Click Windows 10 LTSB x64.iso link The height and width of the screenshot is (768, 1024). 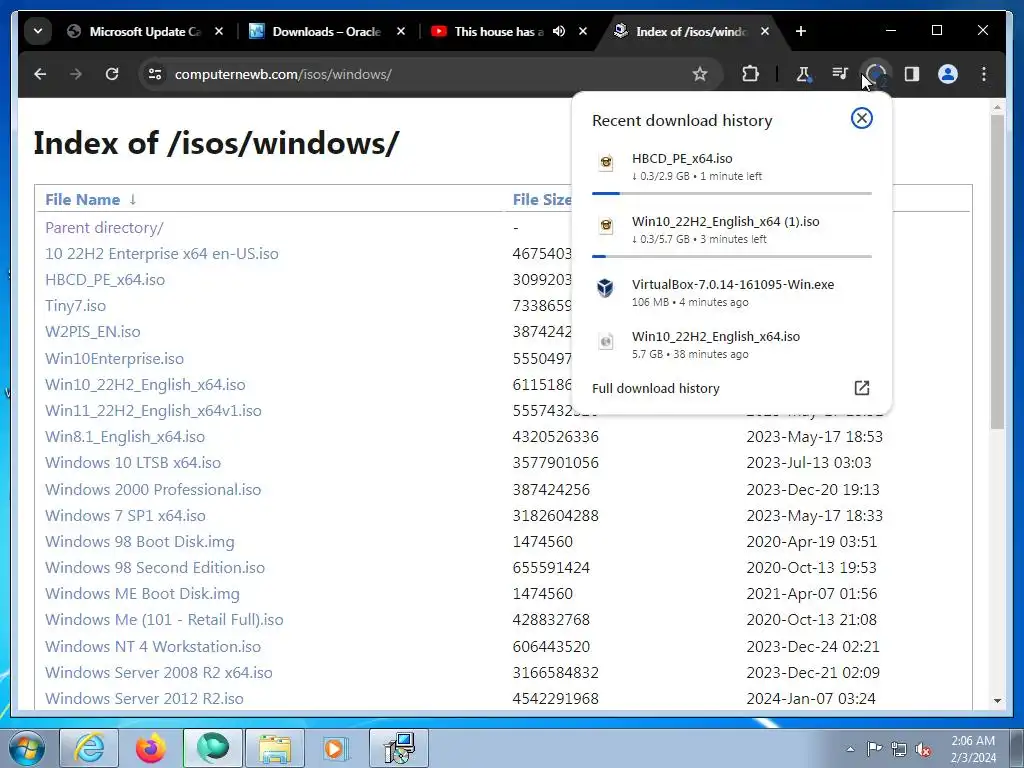(133, 462)
